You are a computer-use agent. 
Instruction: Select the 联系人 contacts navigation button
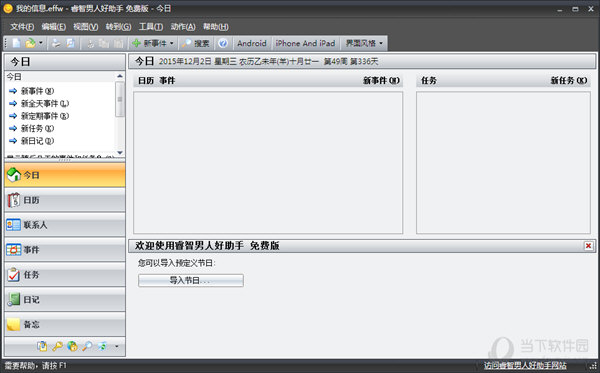(65, 225)
